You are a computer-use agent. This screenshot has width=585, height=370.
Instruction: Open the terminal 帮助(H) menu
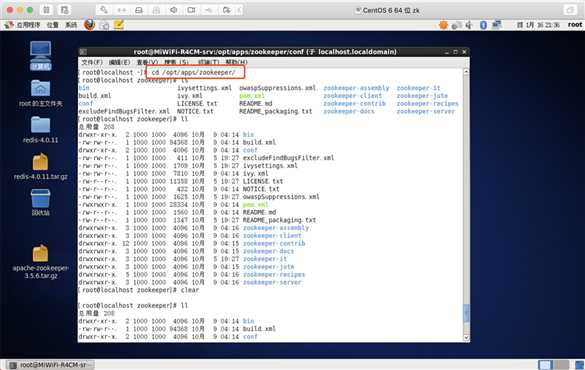pyautogui.click(x=236, y=62)
